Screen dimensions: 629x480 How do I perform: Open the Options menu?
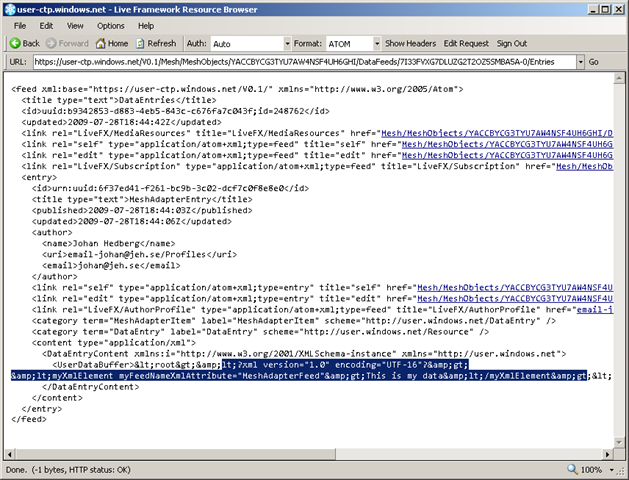coord(110,25)
